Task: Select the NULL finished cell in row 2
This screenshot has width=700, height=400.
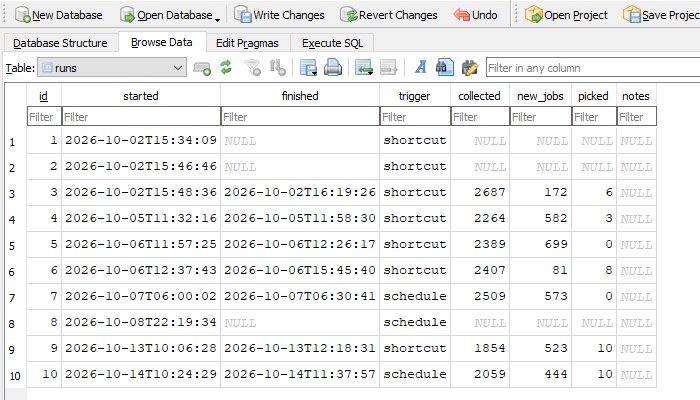Action: click(x=300, y=167)
